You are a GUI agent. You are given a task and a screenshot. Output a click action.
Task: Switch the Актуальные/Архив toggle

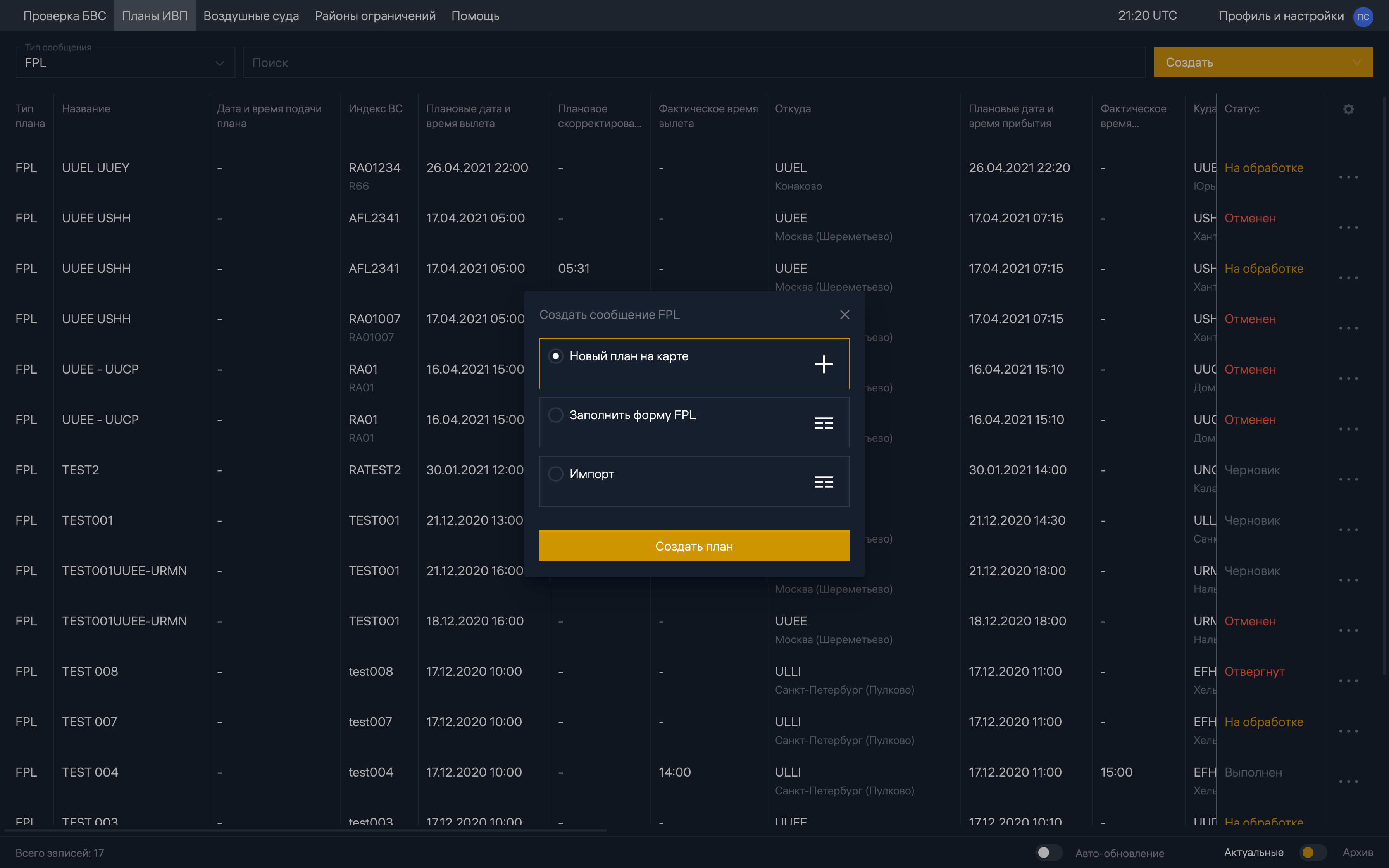[1313, 852]
